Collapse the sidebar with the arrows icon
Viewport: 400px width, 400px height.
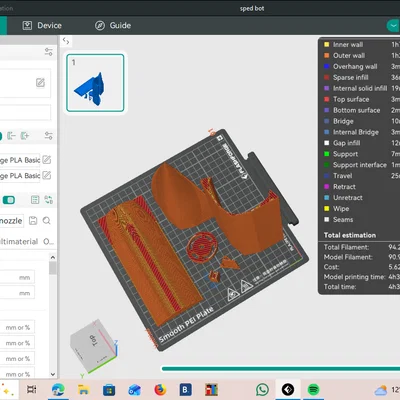click(x=66, y=41)
